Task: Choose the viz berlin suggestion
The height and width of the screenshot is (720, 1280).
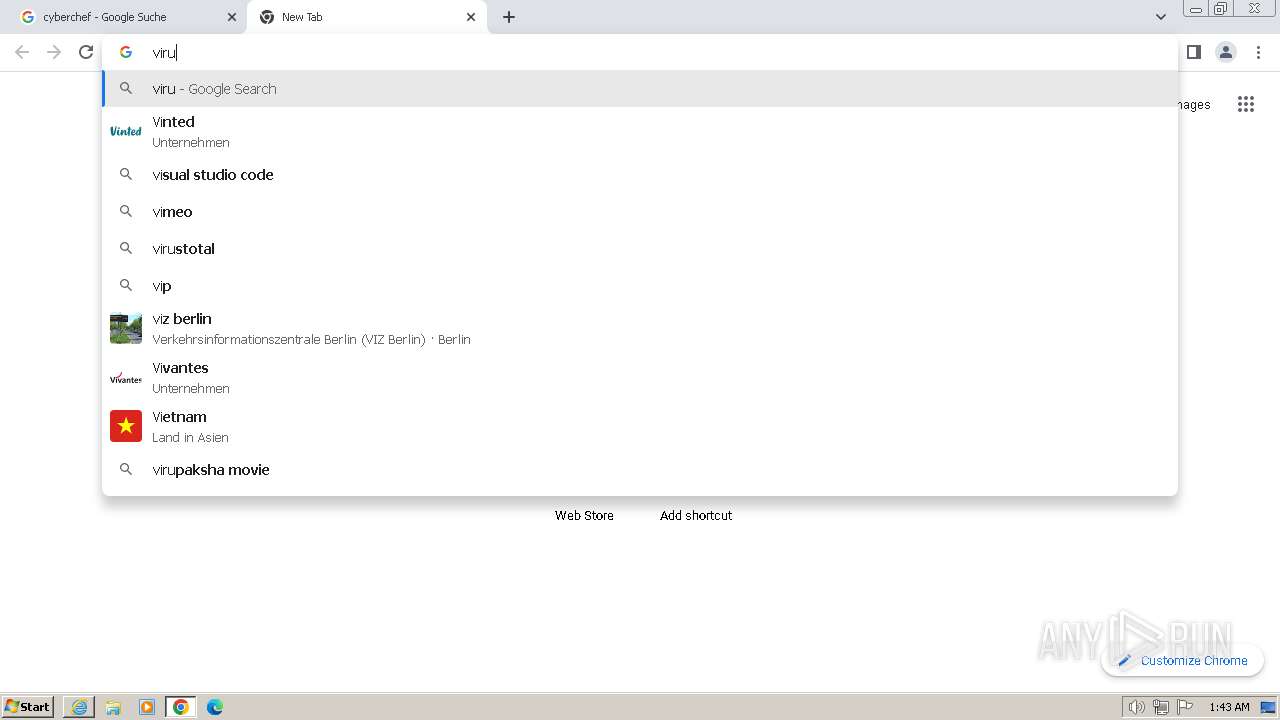Action: coord(640,328)
